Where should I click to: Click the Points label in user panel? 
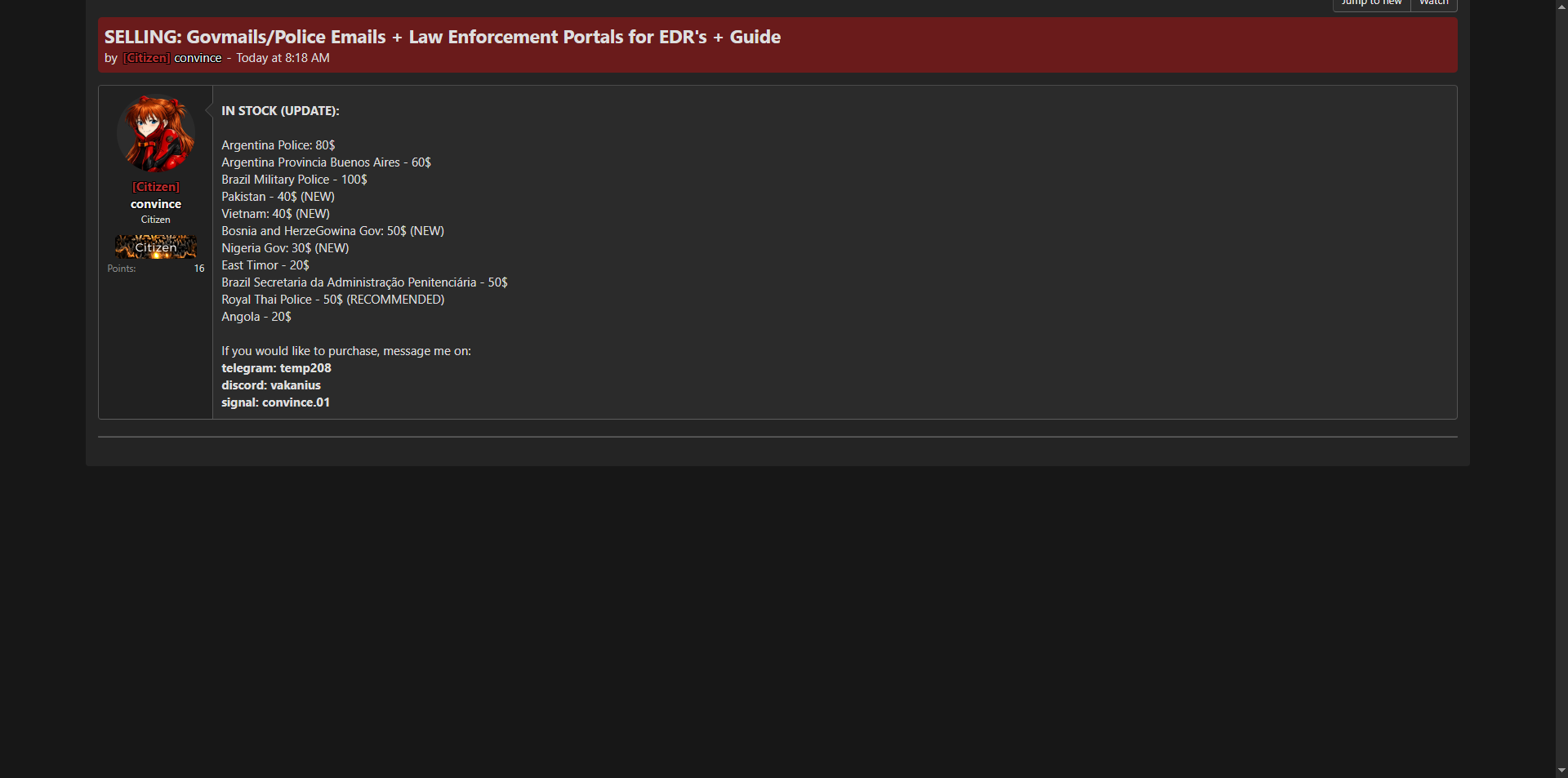[122, 269]
